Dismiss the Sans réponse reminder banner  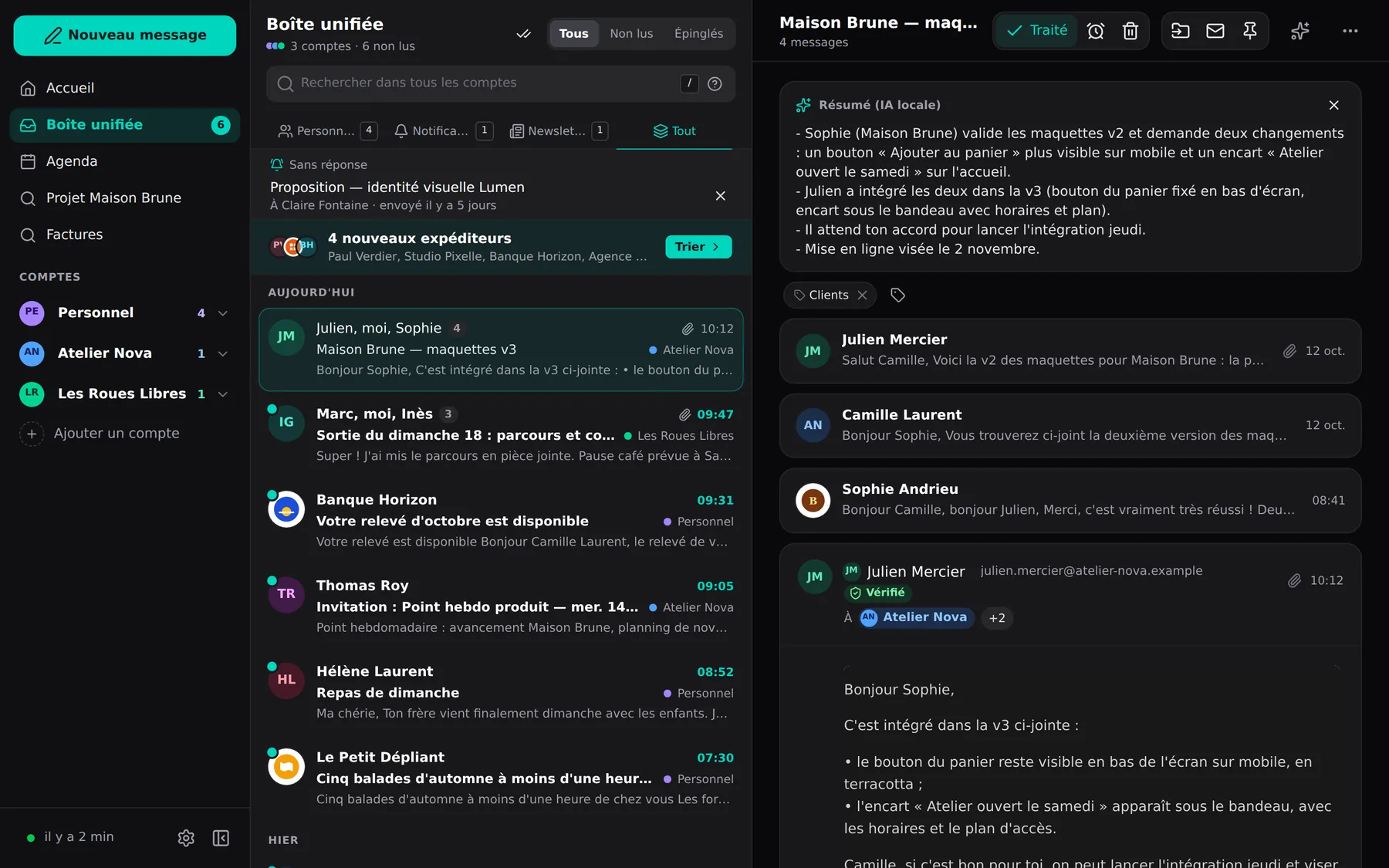click(721, 196)
